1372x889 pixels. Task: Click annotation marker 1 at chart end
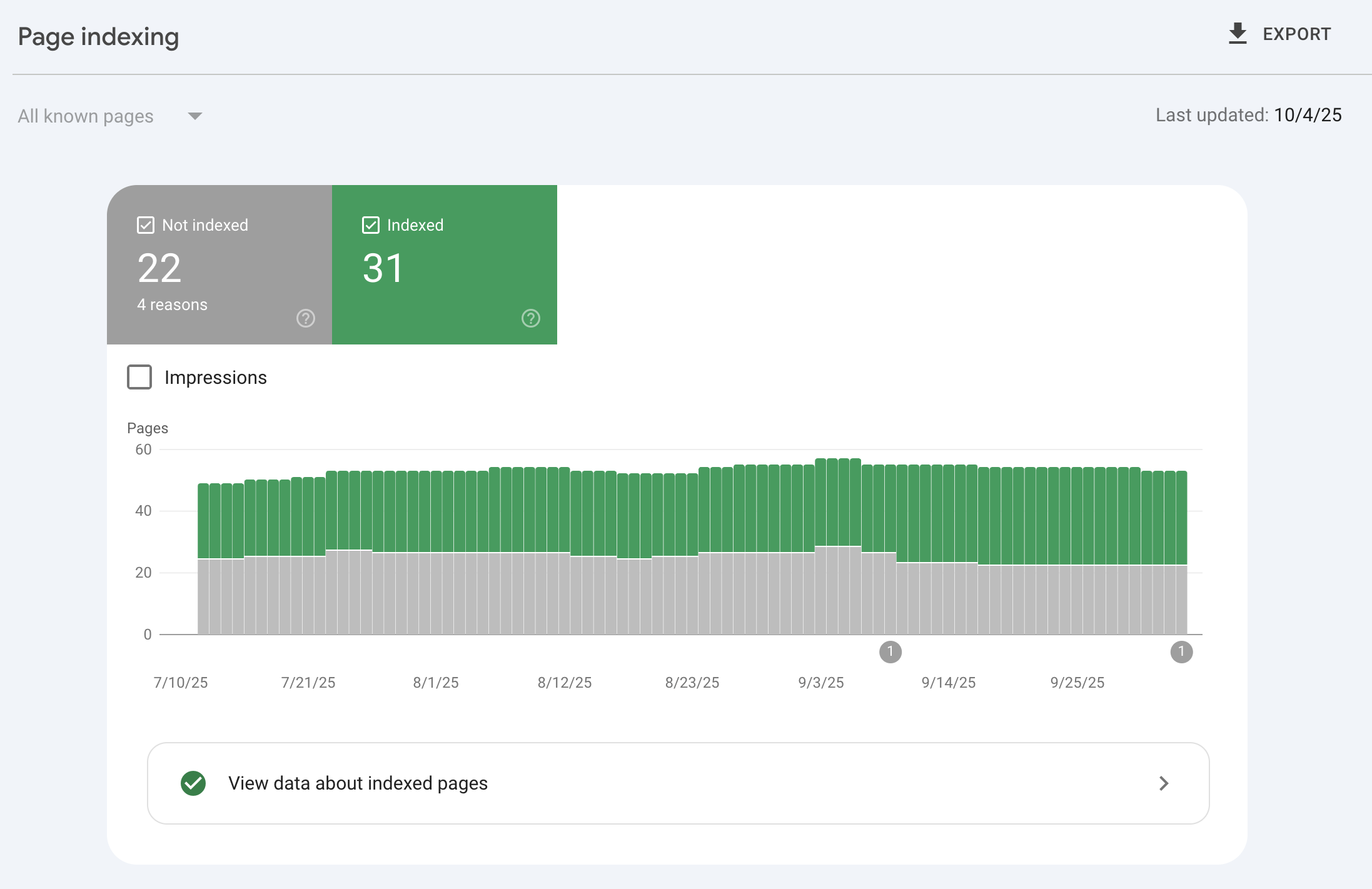tap(1181, 652)
